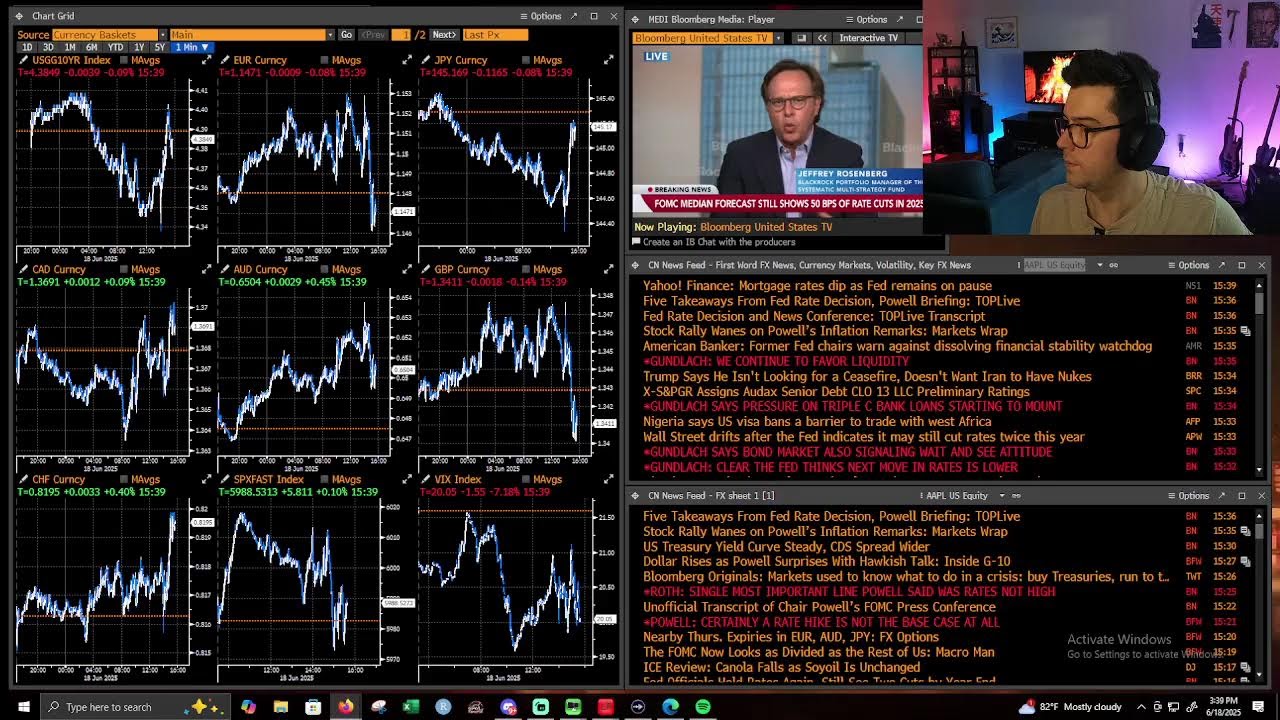
Task: Pop out the Chart Grid window arrow icon
Action: [574, 16]
